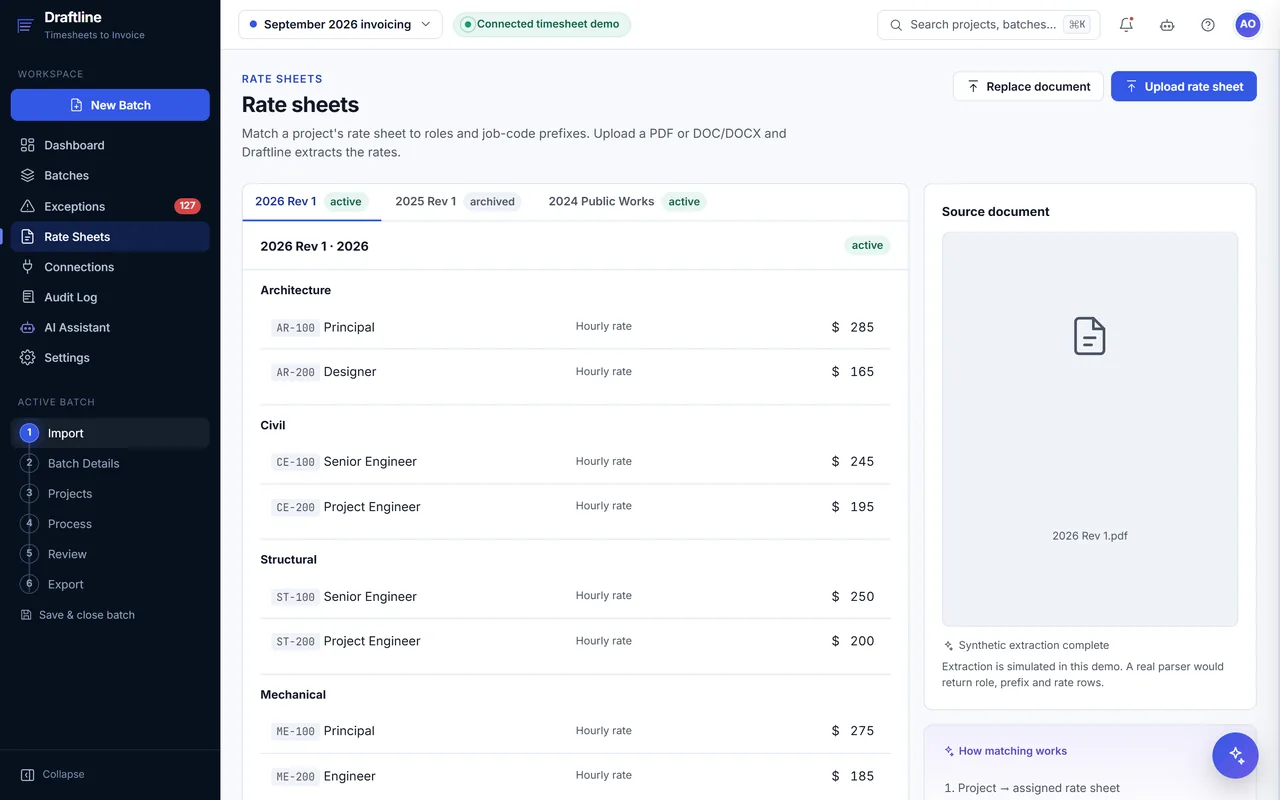Open the help question-mark icon
Viewport: 1280px width, 800px height.
pos(1208,25)
